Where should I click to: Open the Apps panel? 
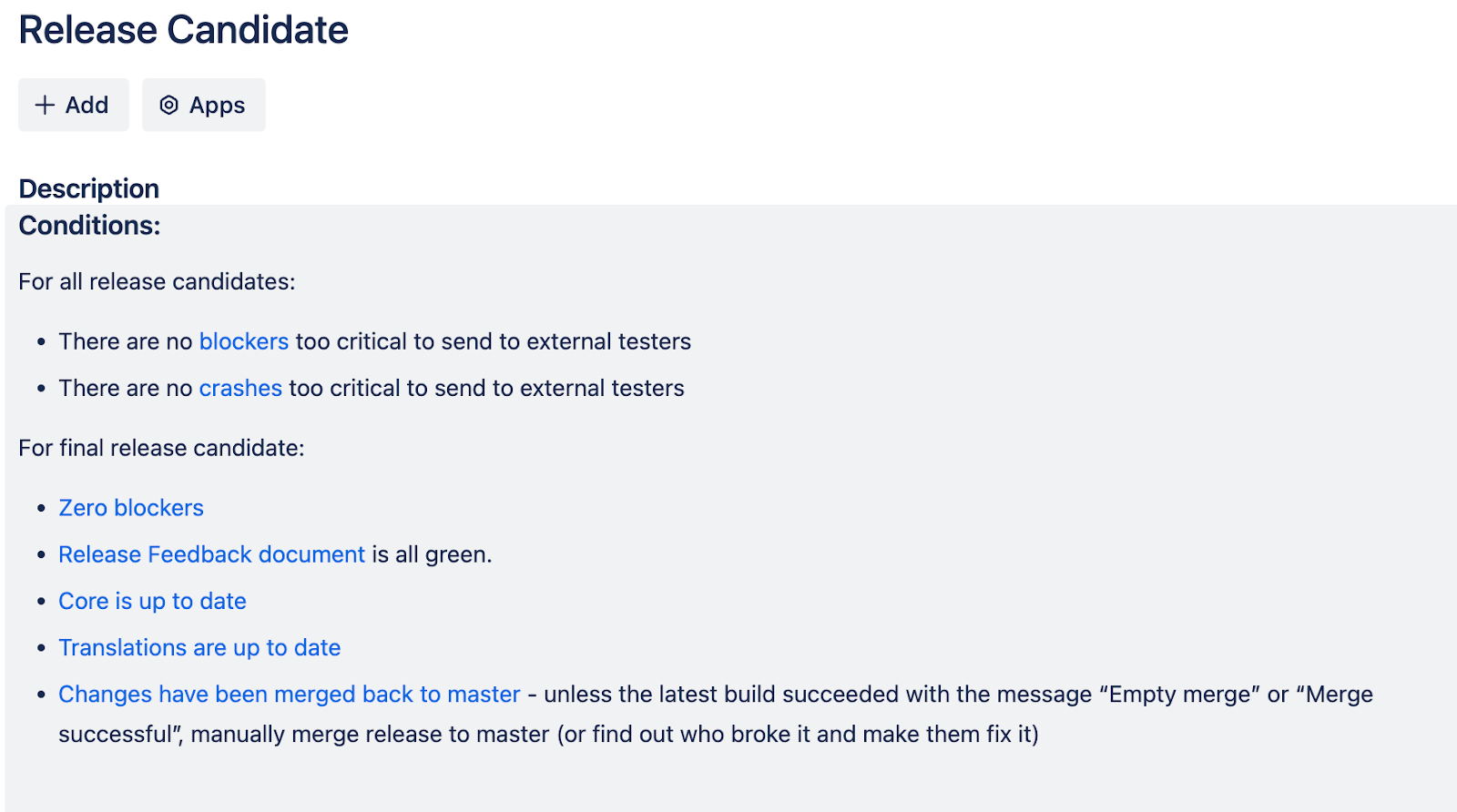tap(203, 104)
